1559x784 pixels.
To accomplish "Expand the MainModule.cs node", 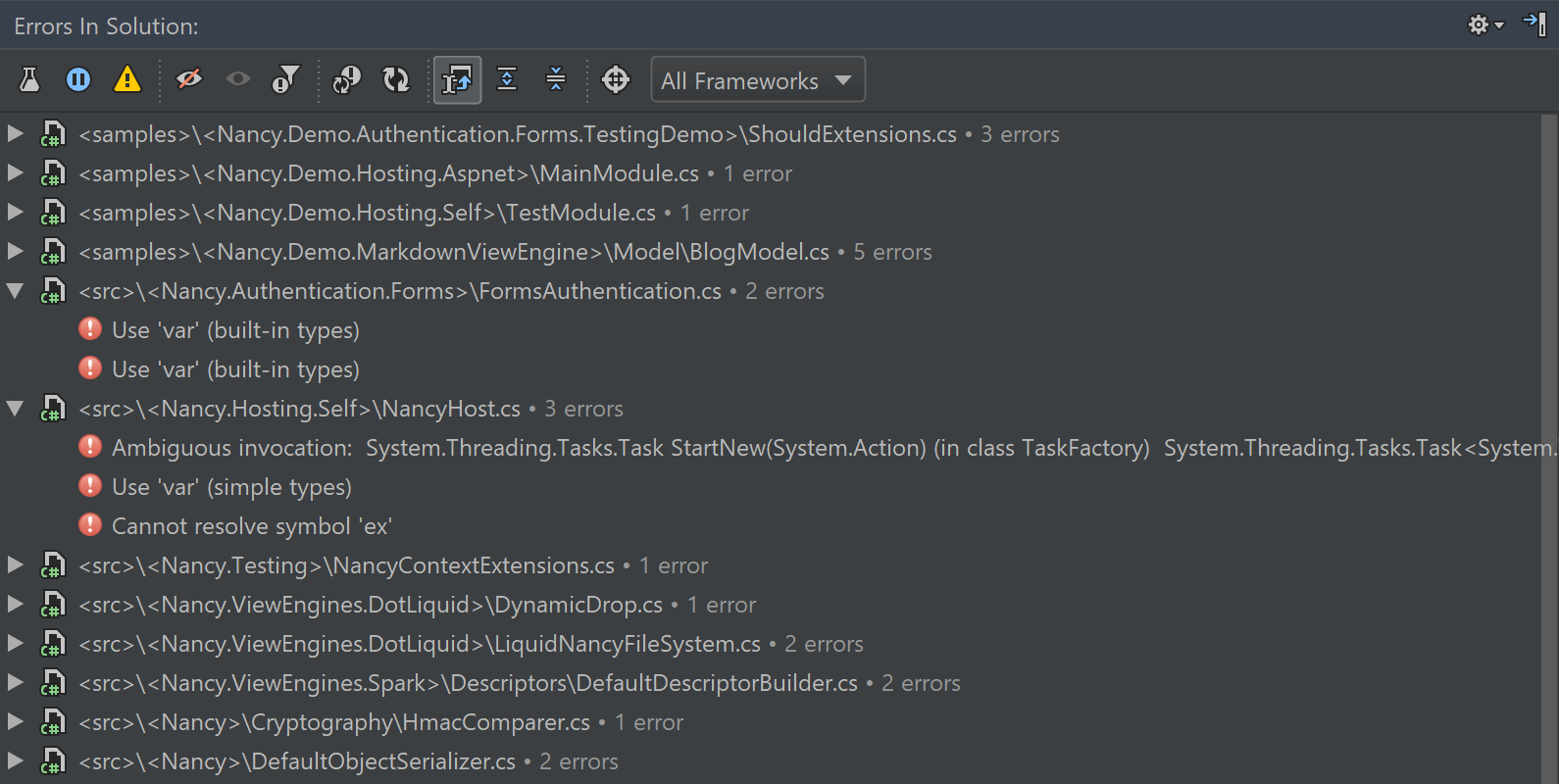I will [15, 172].
